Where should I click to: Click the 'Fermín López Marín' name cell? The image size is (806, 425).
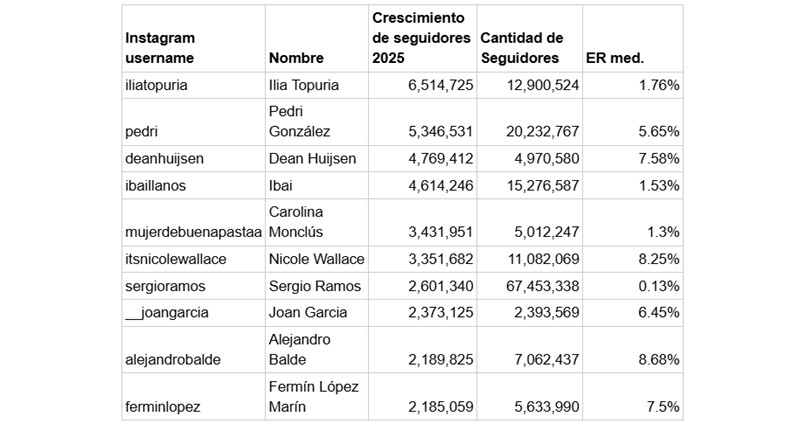(314, 396)
